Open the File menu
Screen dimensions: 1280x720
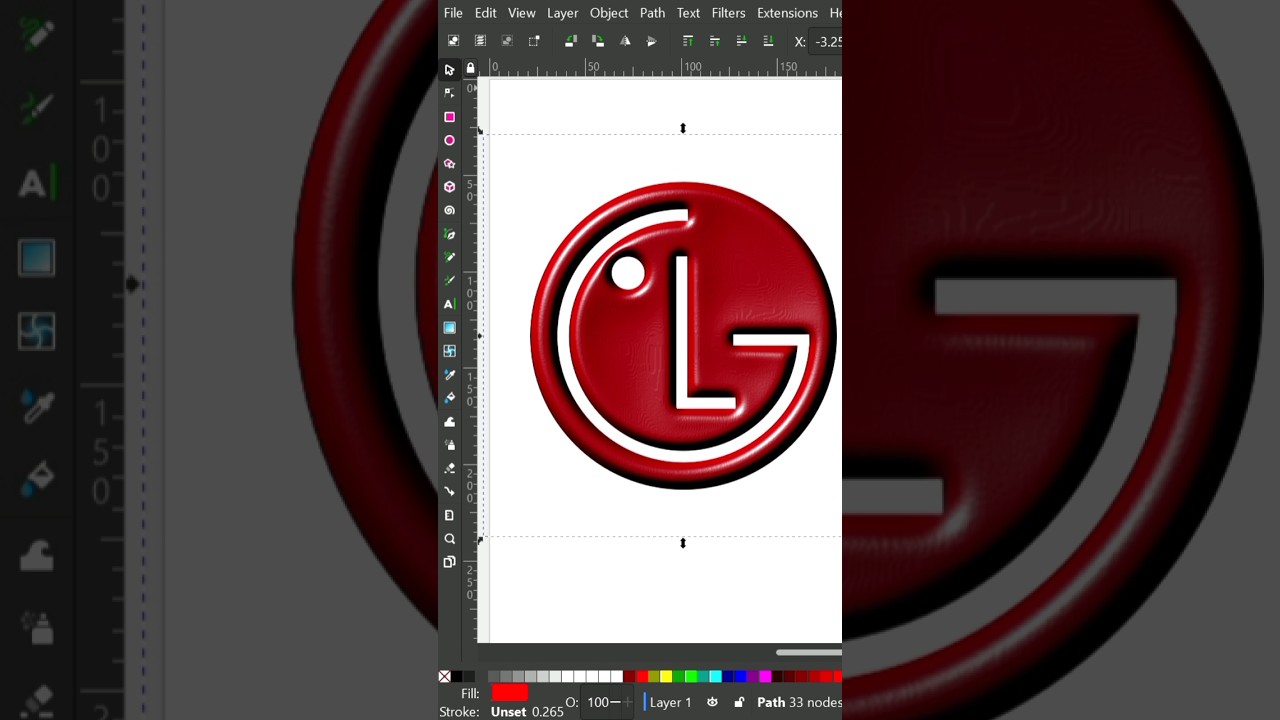point(453,13)
